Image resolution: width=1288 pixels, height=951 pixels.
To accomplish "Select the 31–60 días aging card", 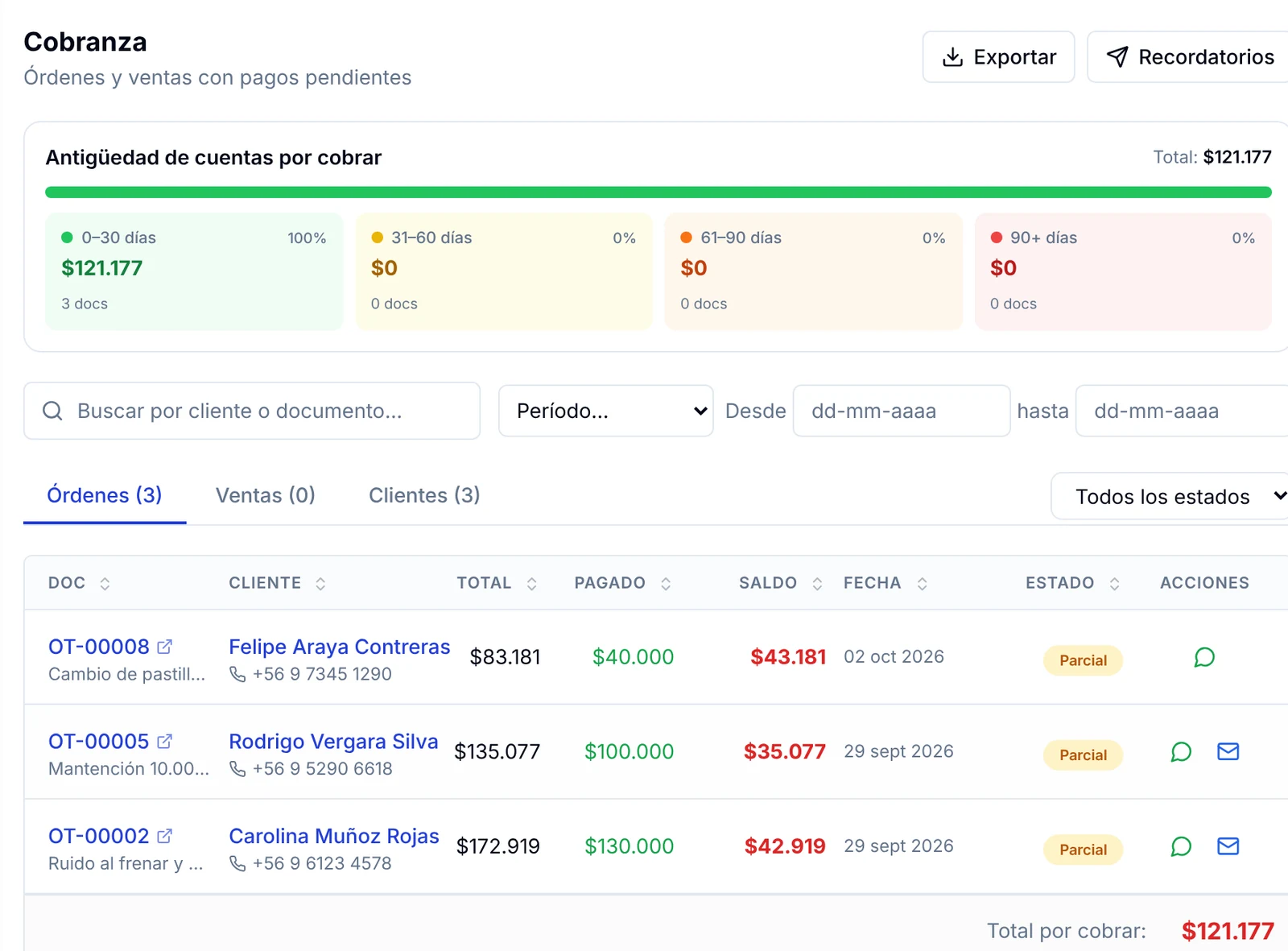I will (504, 271).
